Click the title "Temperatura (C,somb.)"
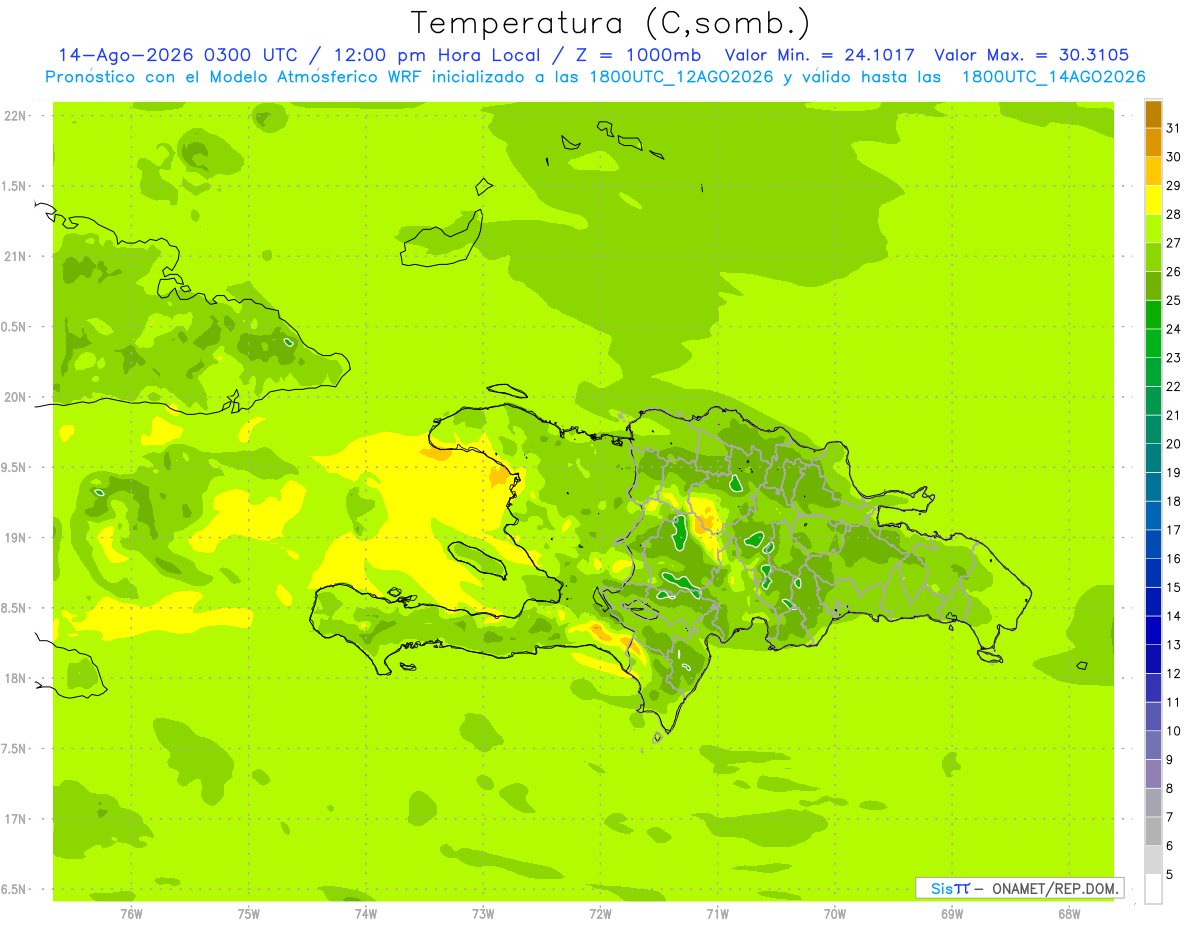The width and height of the screenshot is (1200, 927). tap(610, 23)
